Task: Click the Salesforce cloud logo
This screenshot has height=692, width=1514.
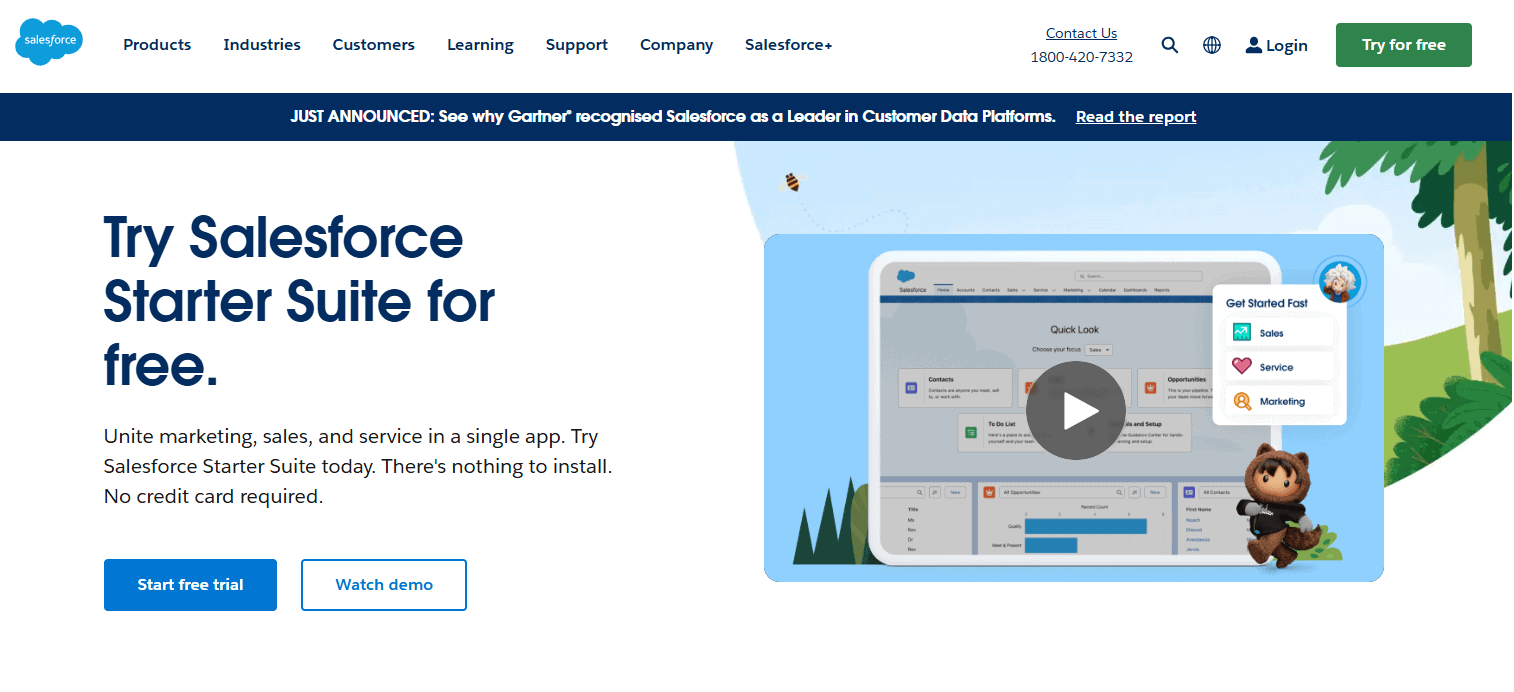Action: pos(49,42)
